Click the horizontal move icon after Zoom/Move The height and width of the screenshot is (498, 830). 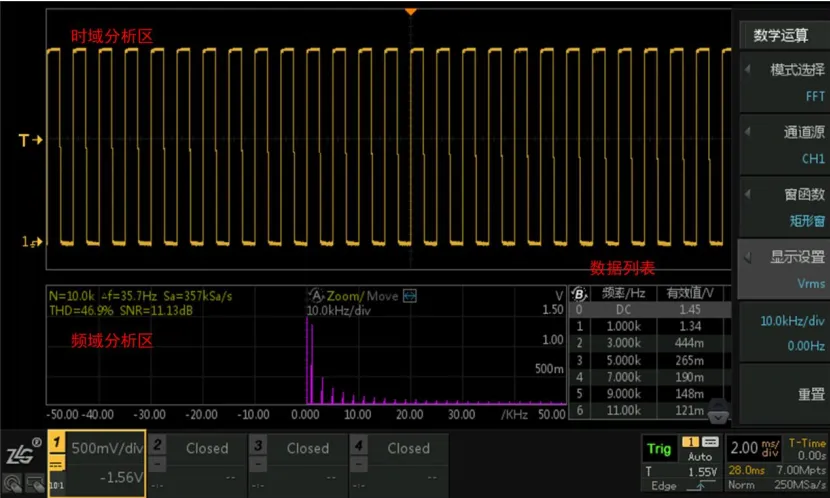coord(410,296)
